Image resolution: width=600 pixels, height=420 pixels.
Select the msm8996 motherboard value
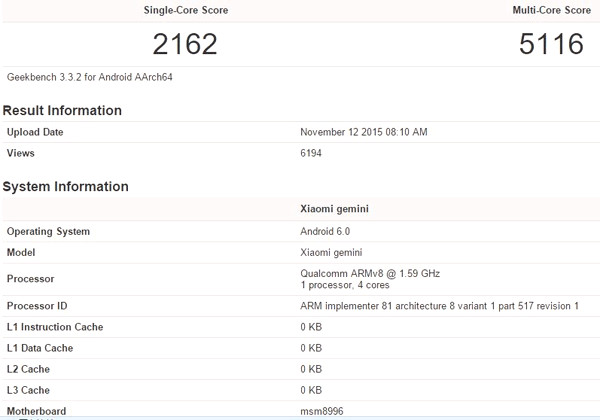tap(321, 410)
